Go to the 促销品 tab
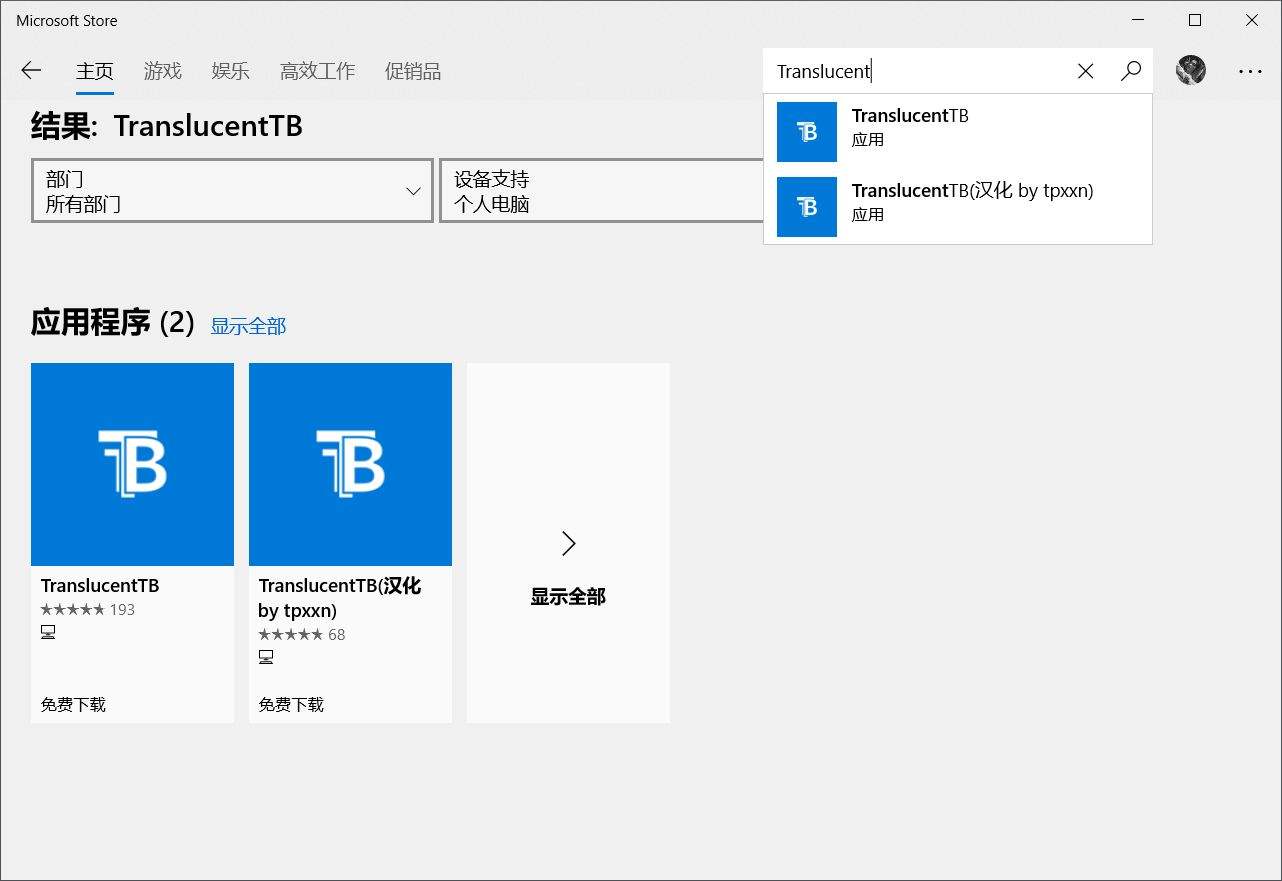The width and height of the screenshot is (1282, 881). coord(413,71)
